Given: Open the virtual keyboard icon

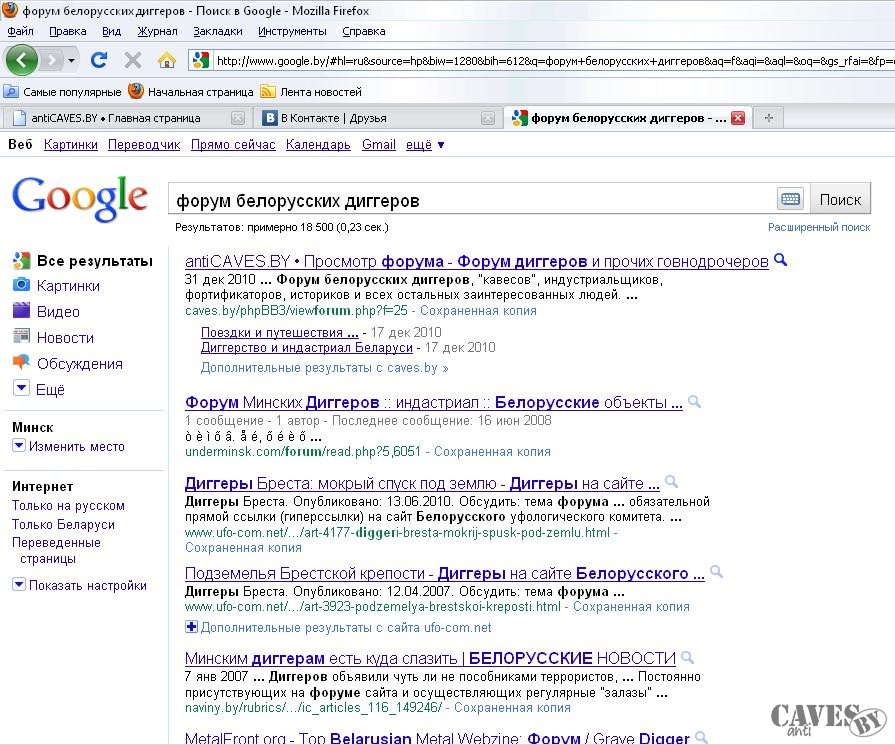Looking at the screenshot, I should tap(791, 199).
